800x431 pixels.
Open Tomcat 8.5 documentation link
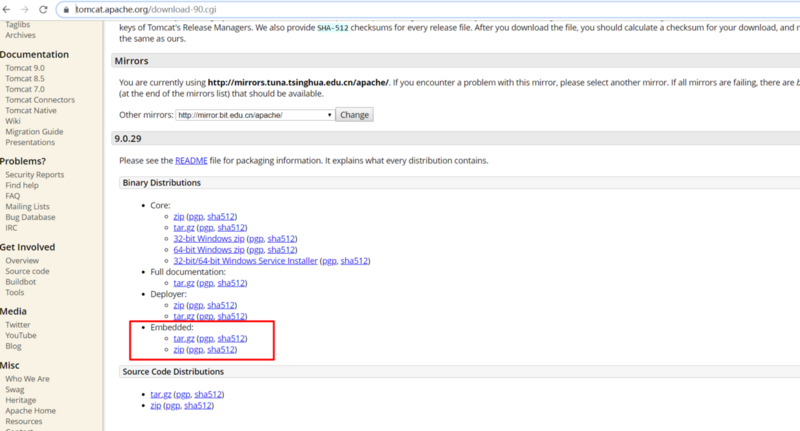[x=25, y=79]
